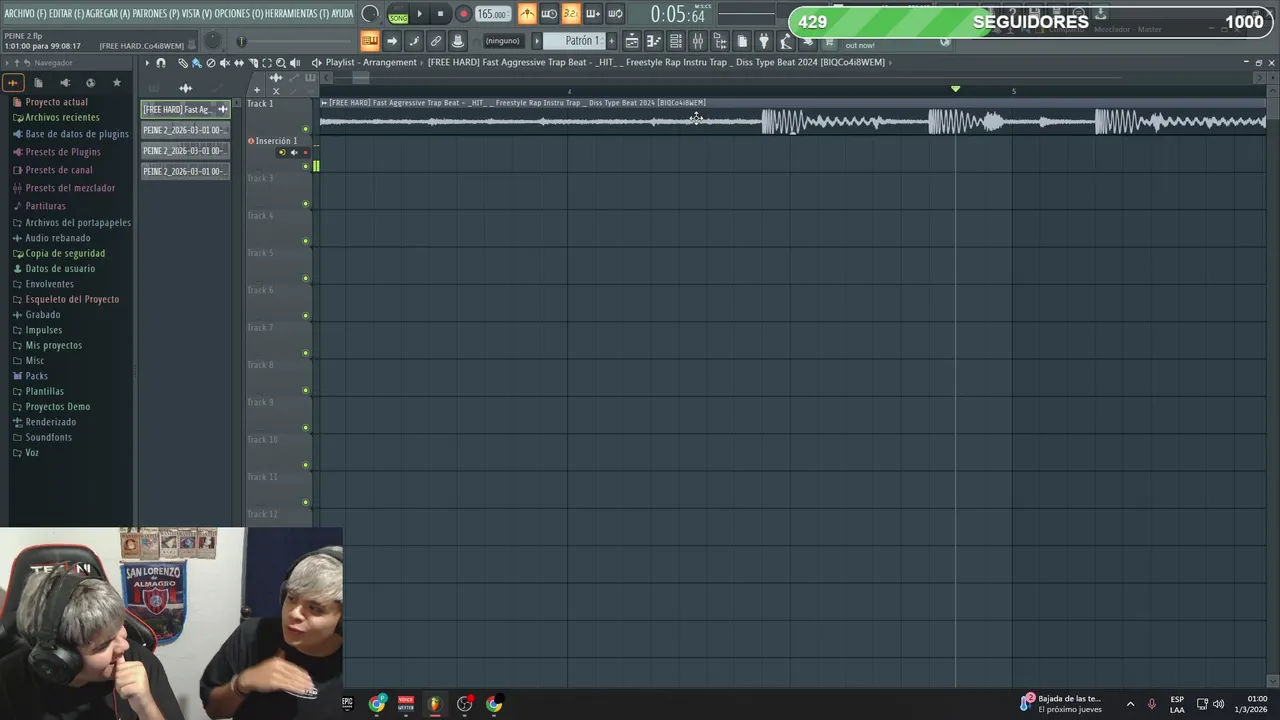
Task: Open the Patrón 1 pattern selector
Action: [x=575, y=41]
